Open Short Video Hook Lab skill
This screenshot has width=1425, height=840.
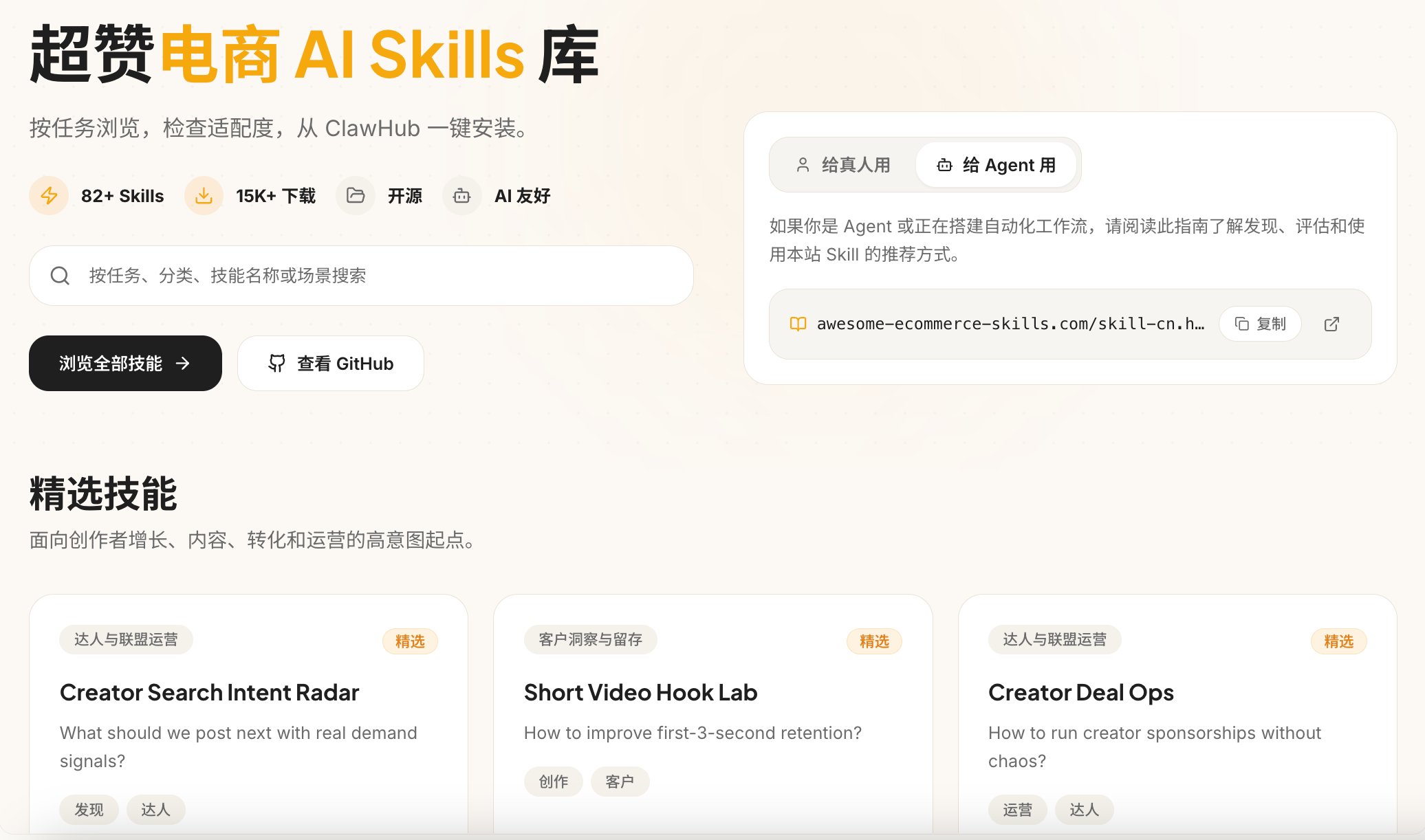[640, 692]
